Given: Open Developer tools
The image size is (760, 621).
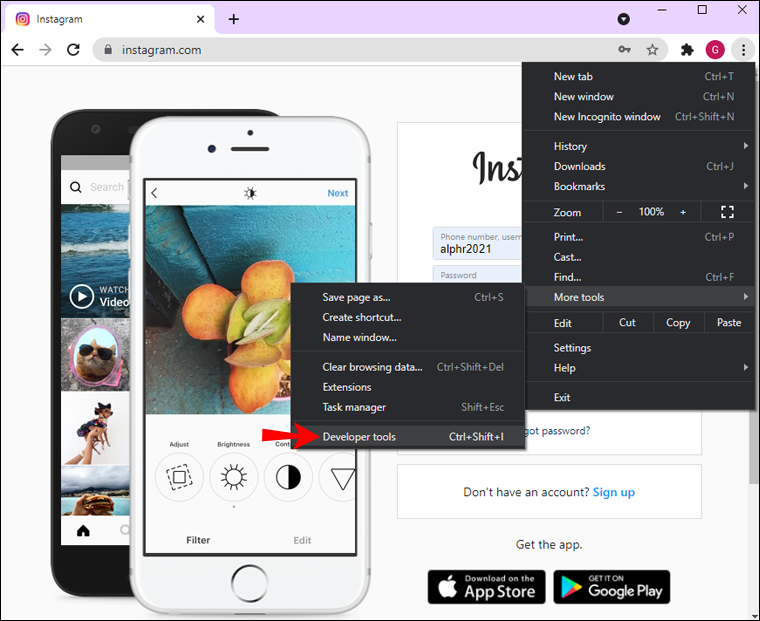Looking at the screenshot, I should click(408, 437).
